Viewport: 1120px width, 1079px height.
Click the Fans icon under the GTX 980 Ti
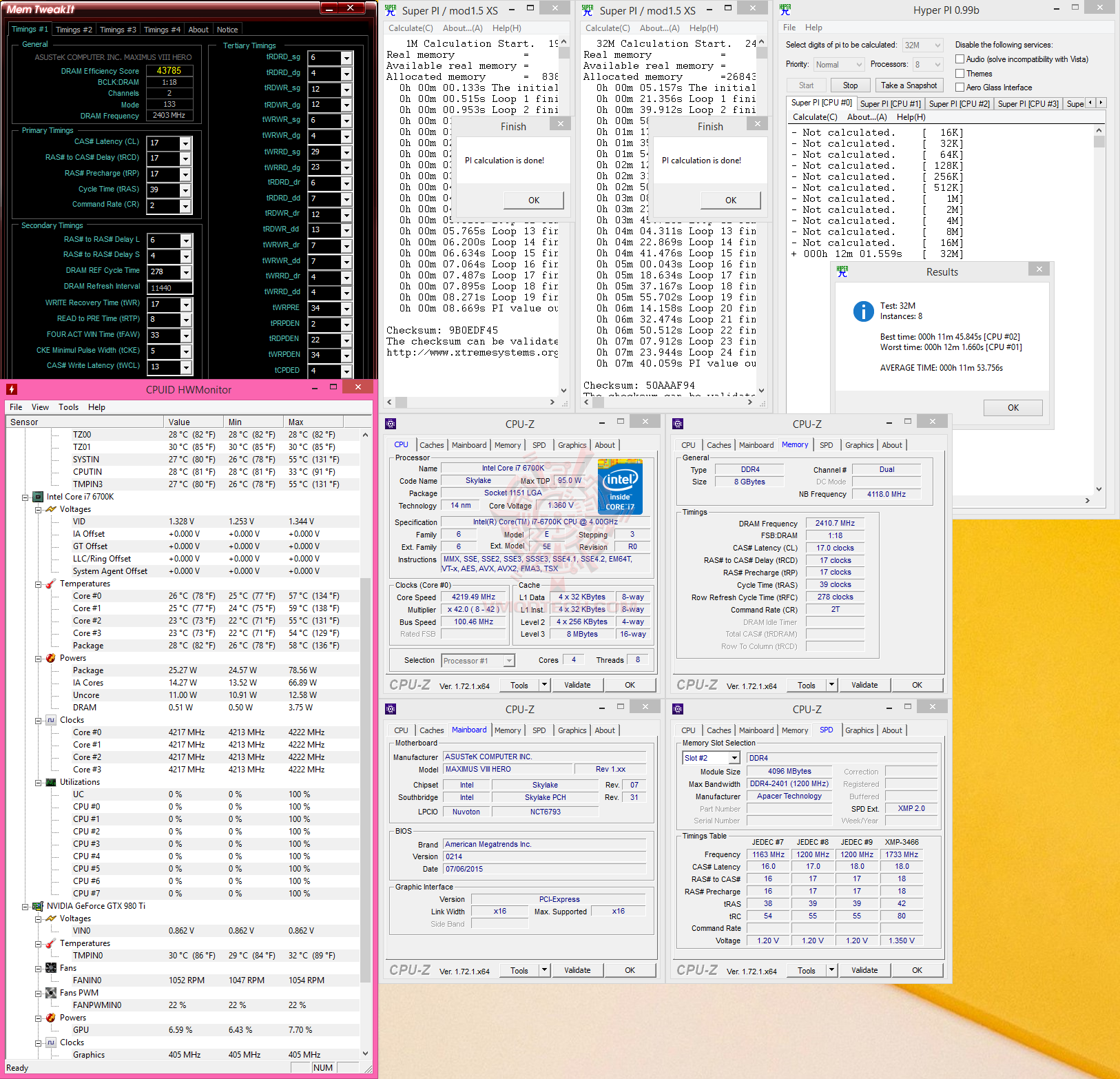pos(51,968)
